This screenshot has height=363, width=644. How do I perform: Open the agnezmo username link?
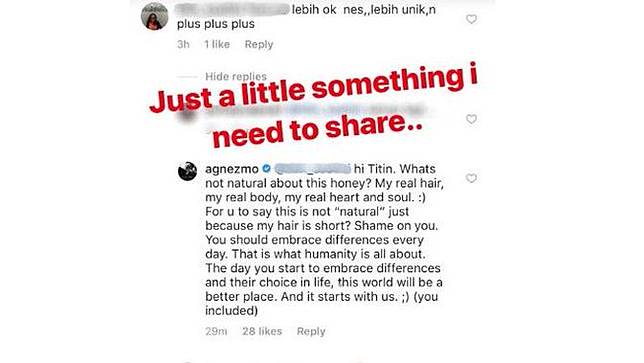pos(232,169)
